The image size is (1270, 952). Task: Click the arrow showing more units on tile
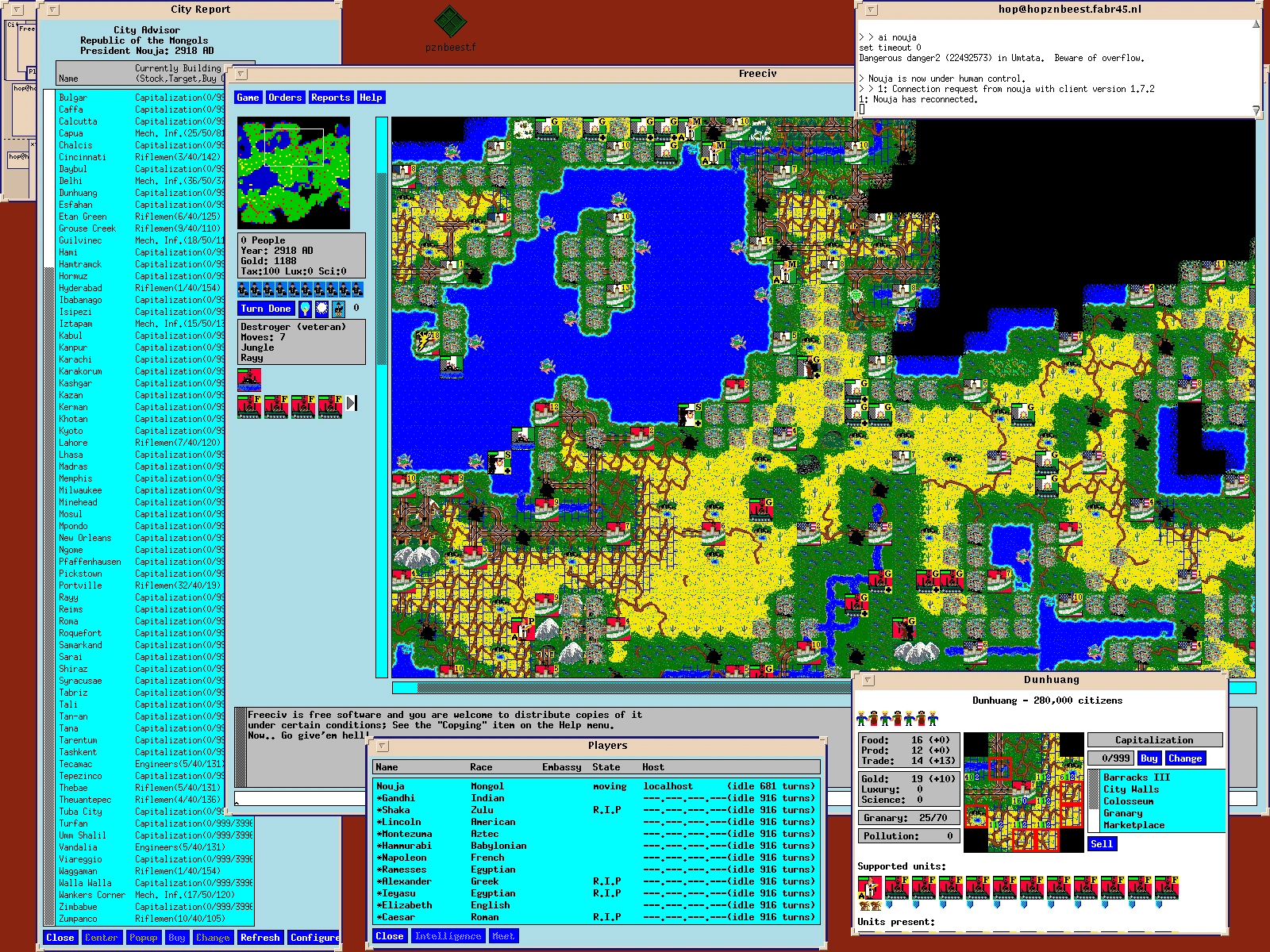pyautogui.click(x=352, y=403)
